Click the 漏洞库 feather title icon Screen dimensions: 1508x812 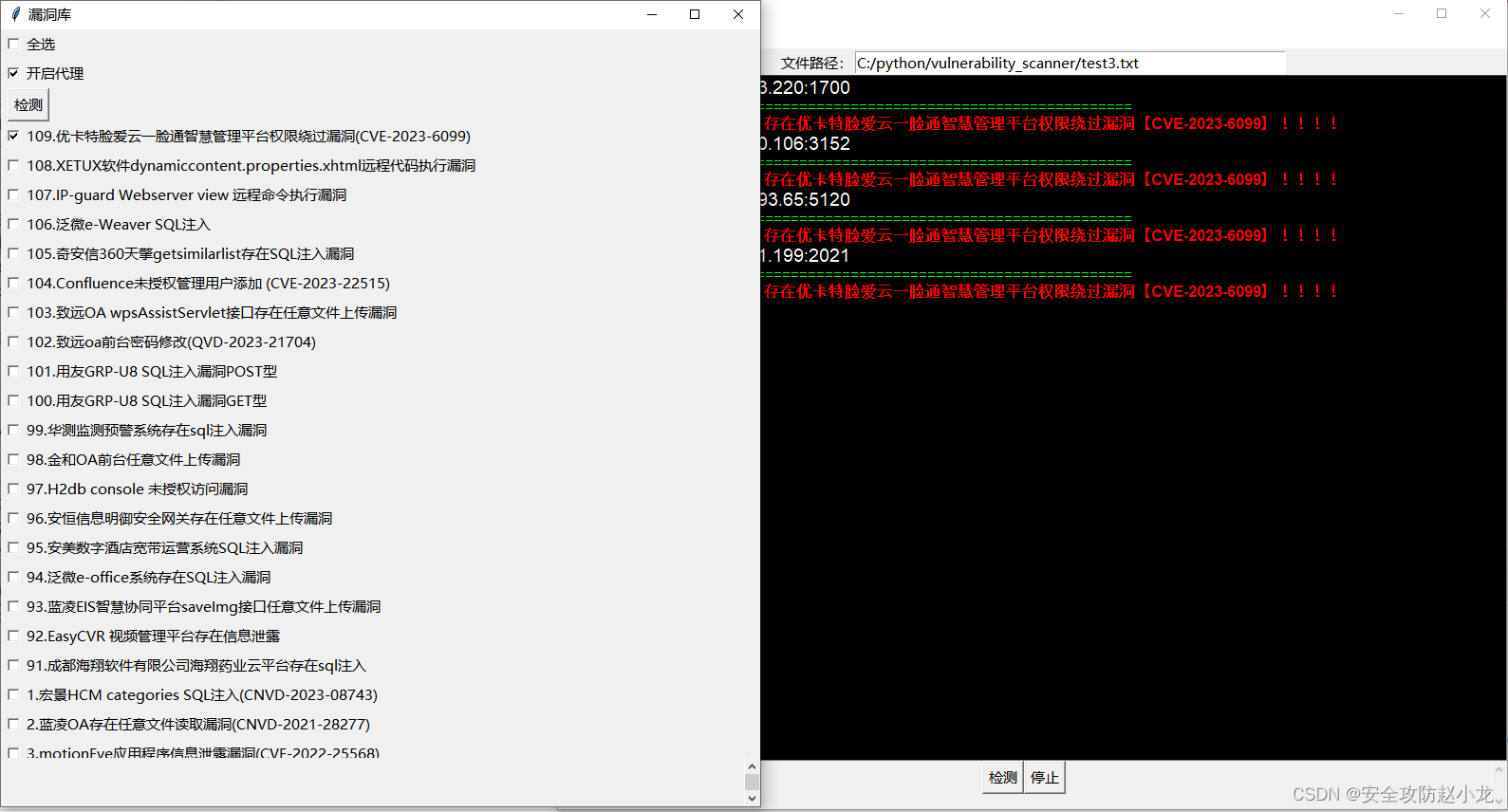tap(15, 14)
